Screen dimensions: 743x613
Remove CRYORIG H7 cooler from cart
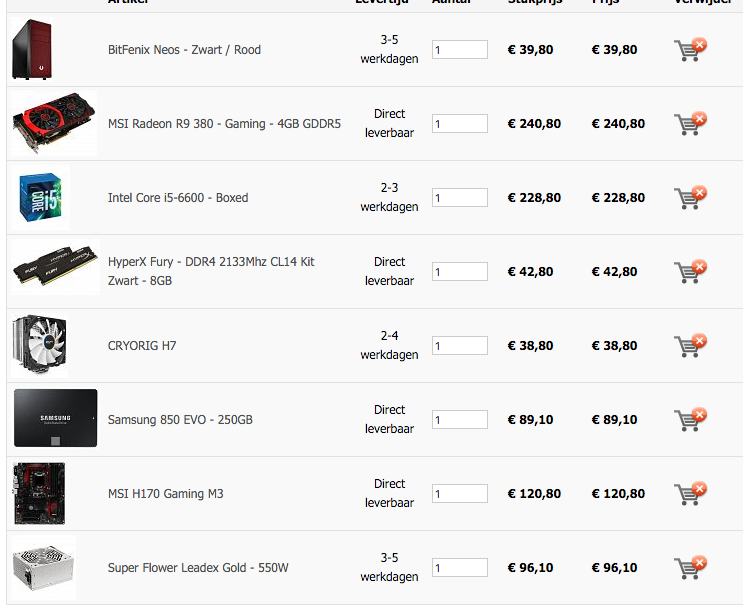tap(690, 345)
